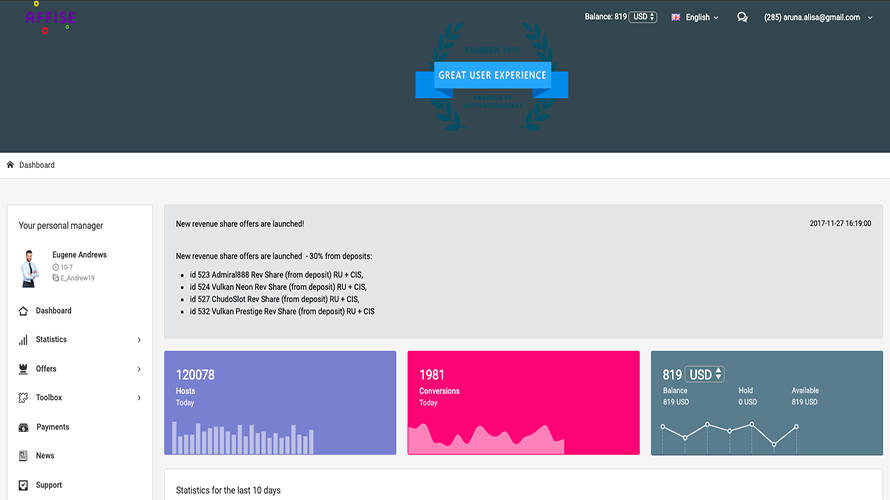
Task: Click the Available 819 USD value
Action: (x=805, y=402)
